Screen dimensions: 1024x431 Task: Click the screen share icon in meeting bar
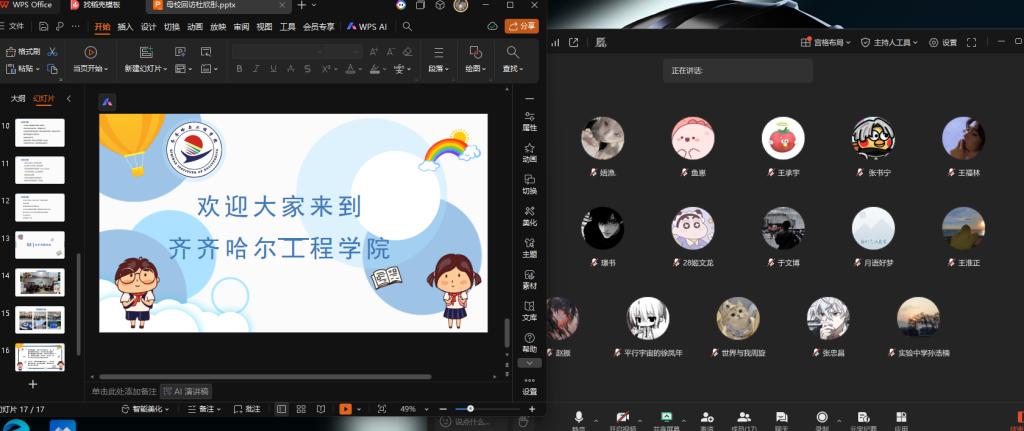[665, 417]
